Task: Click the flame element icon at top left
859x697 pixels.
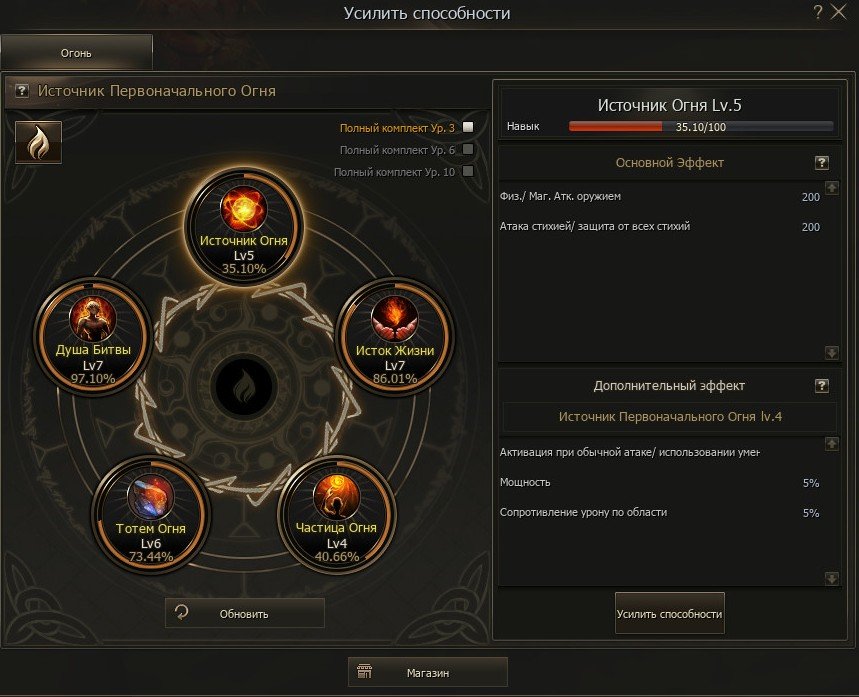Action: pos(38,142)
